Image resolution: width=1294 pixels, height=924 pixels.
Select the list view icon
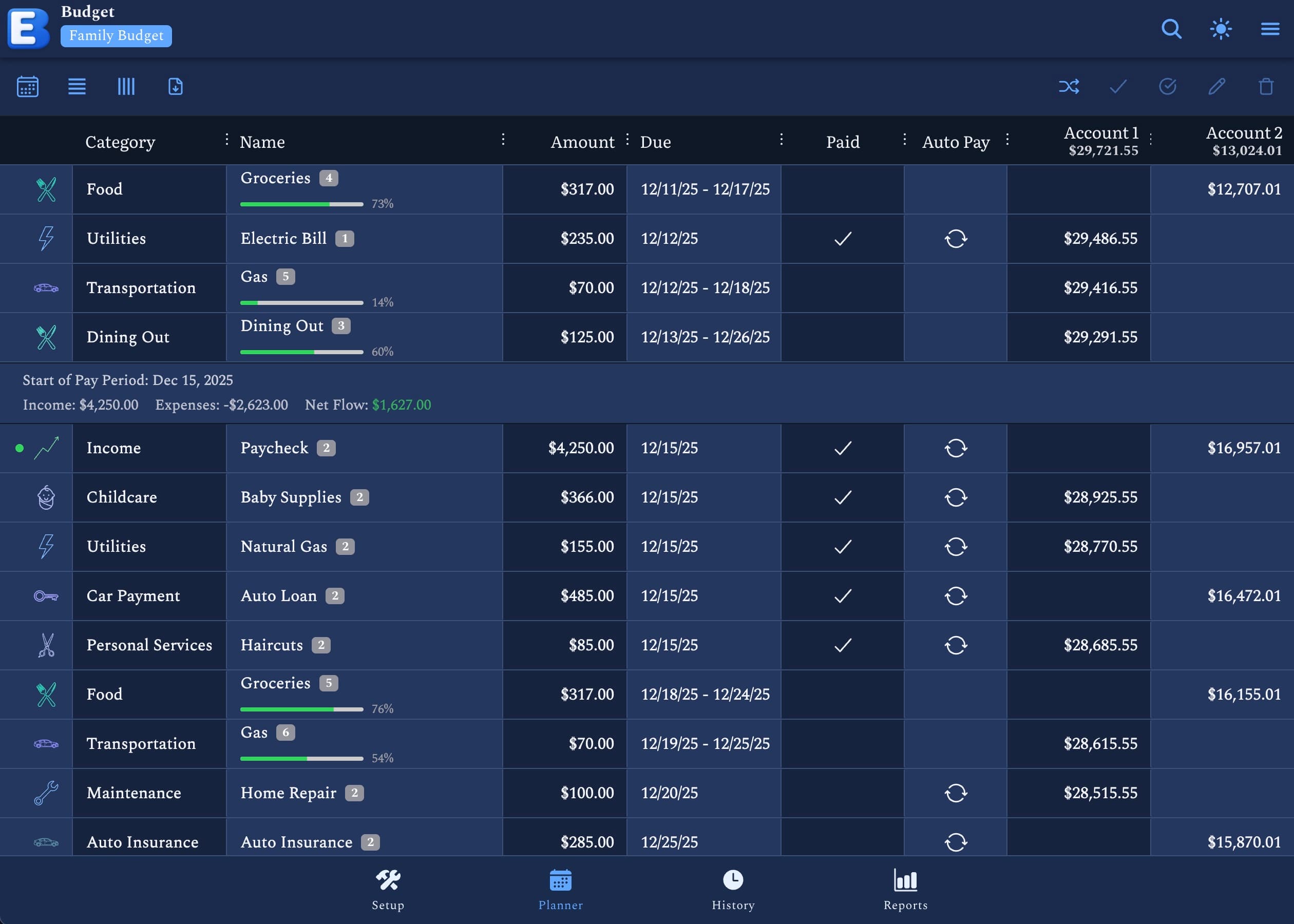(x=76, y=86)
